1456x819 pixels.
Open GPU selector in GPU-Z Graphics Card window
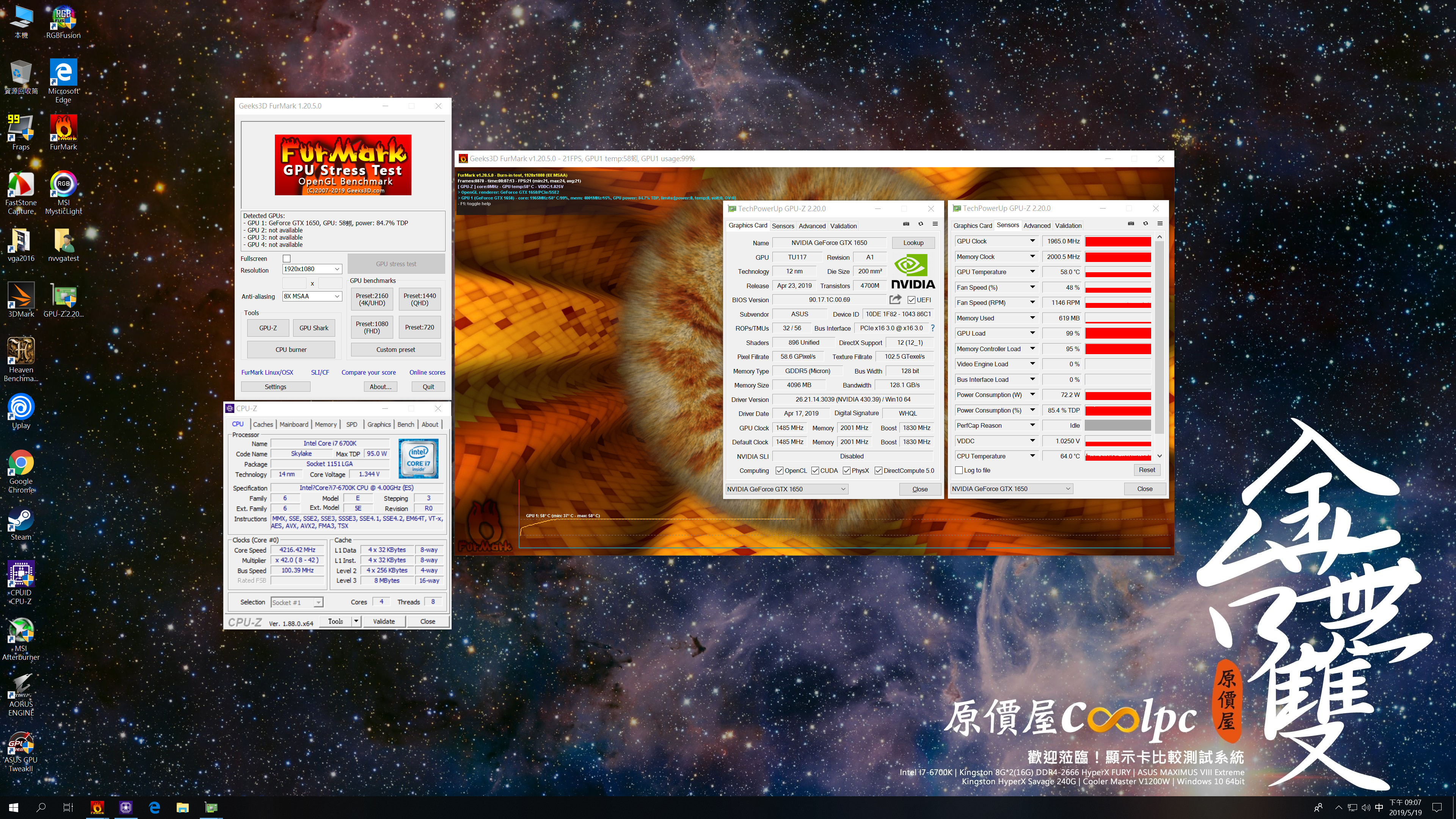[786, 489]
